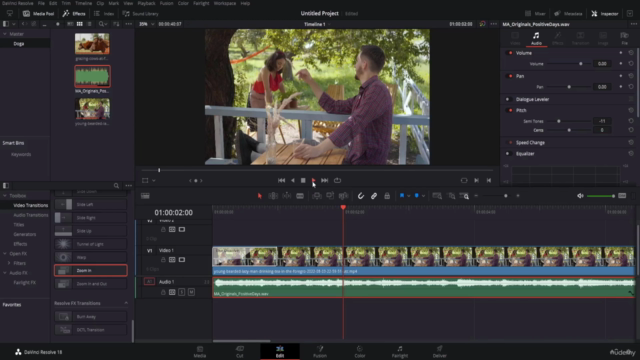
Task: Click the Media Pool search magnifier
Action: coord(101,24)
